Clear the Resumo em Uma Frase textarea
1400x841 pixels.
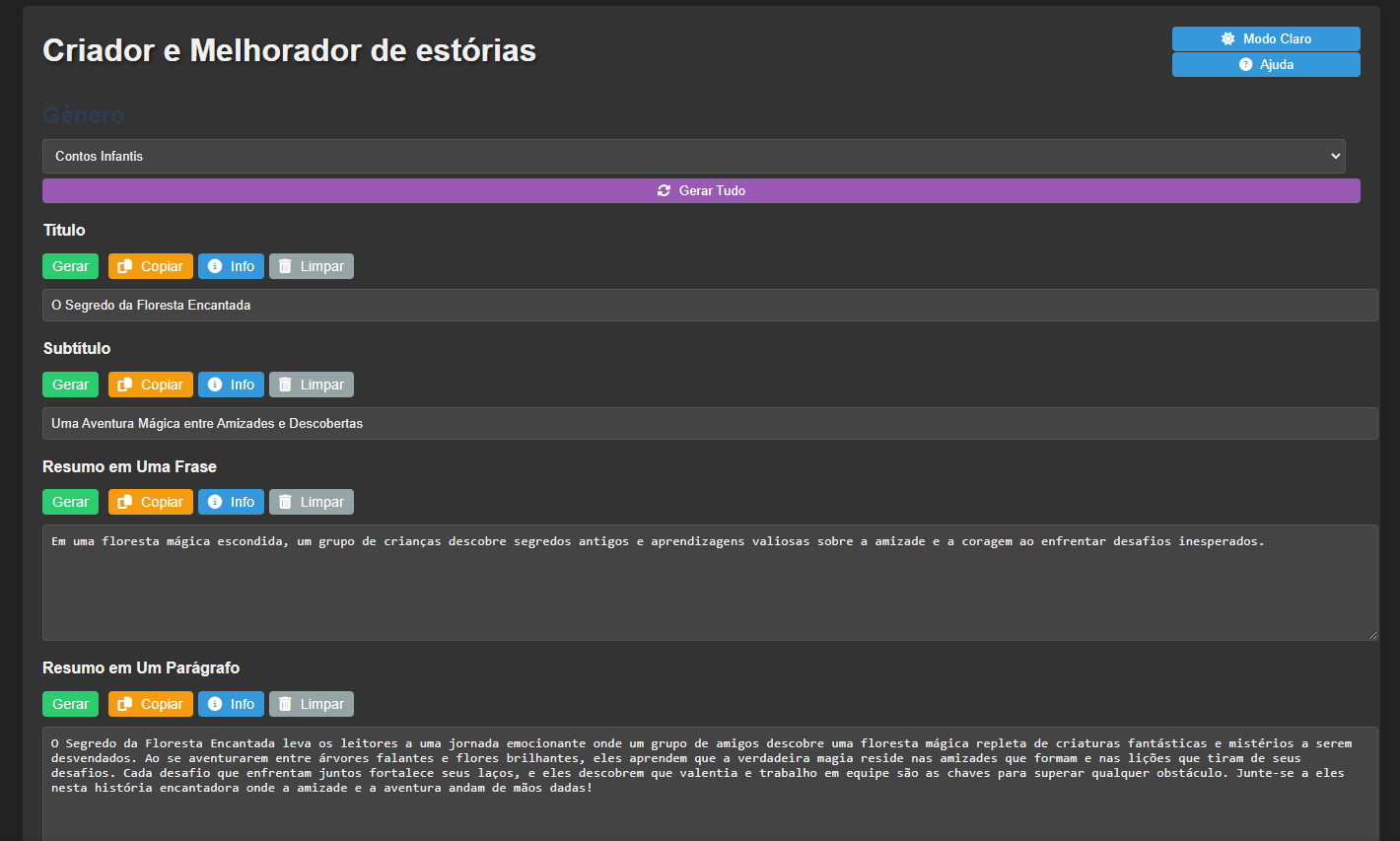click(311, 502)
